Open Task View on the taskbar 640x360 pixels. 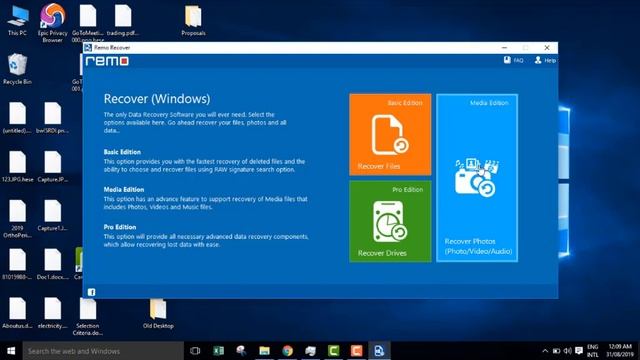tap(195, 351)
